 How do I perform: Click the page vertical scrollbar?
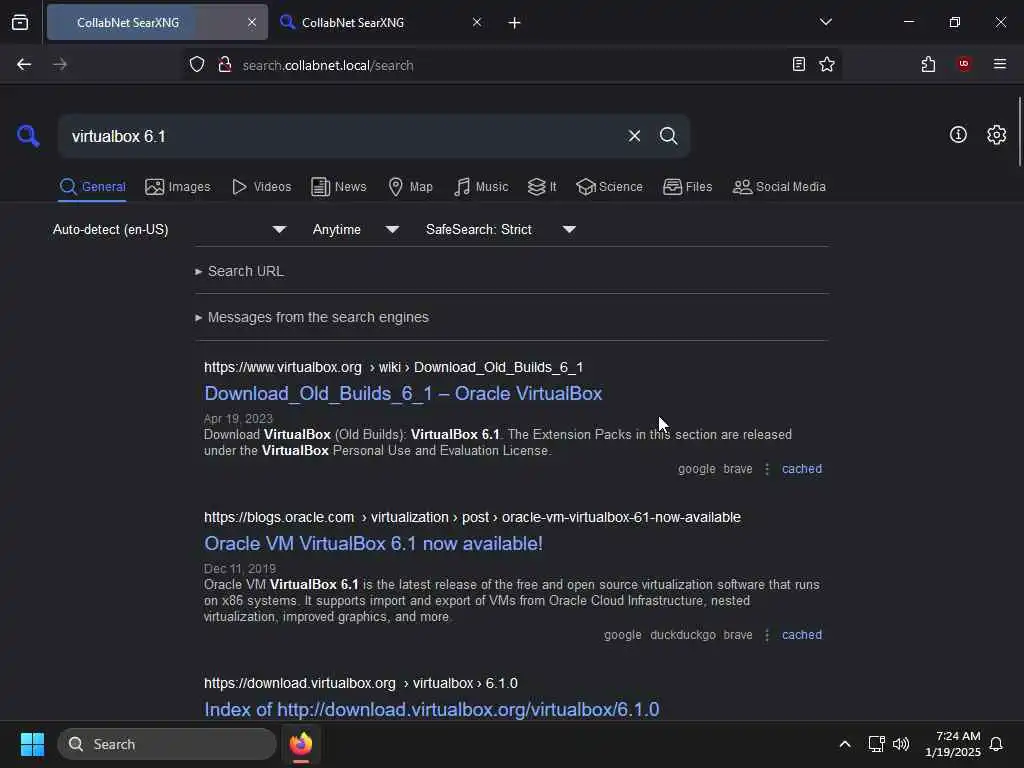[x=1019, y=131]
